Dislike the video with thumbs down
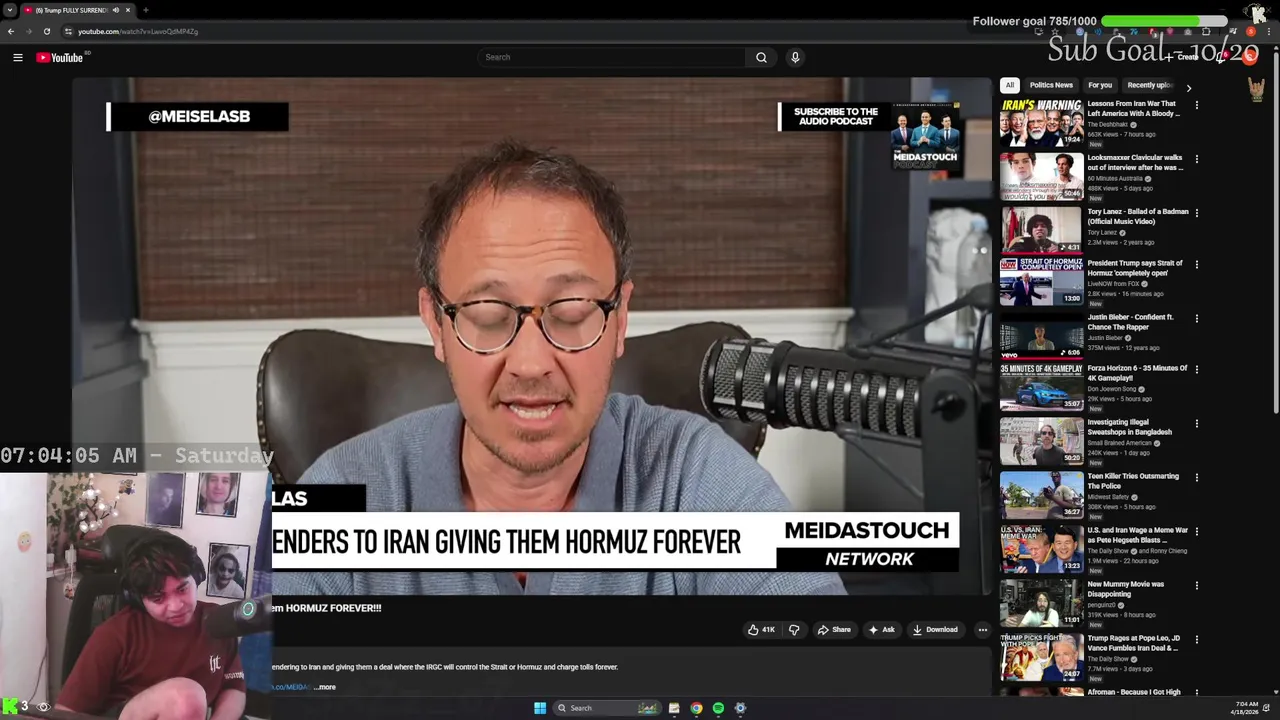This screenshot has width=1280, height=720. click(794, 630)
